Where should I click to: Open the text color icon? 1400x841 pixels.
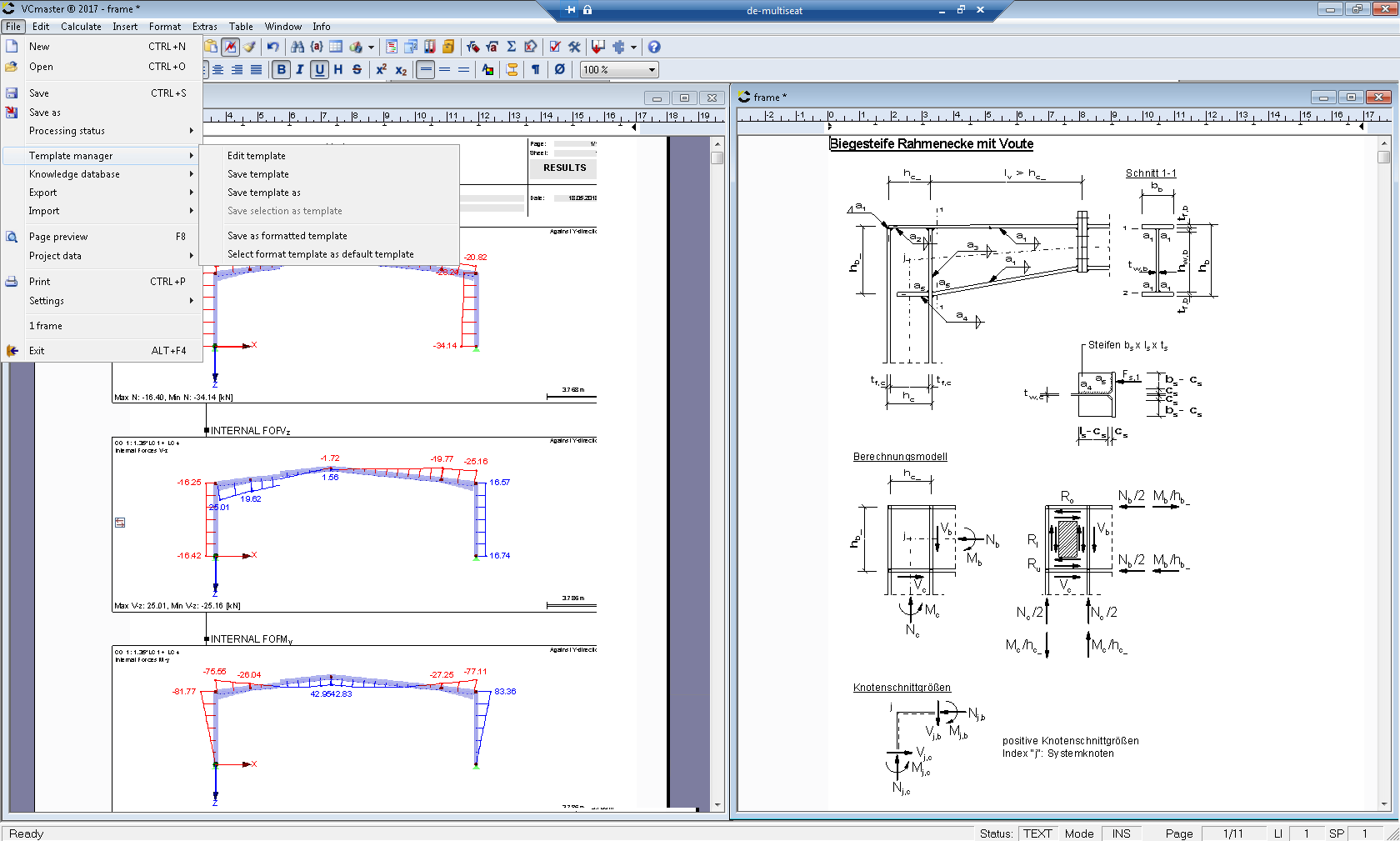tap(488, 69)
